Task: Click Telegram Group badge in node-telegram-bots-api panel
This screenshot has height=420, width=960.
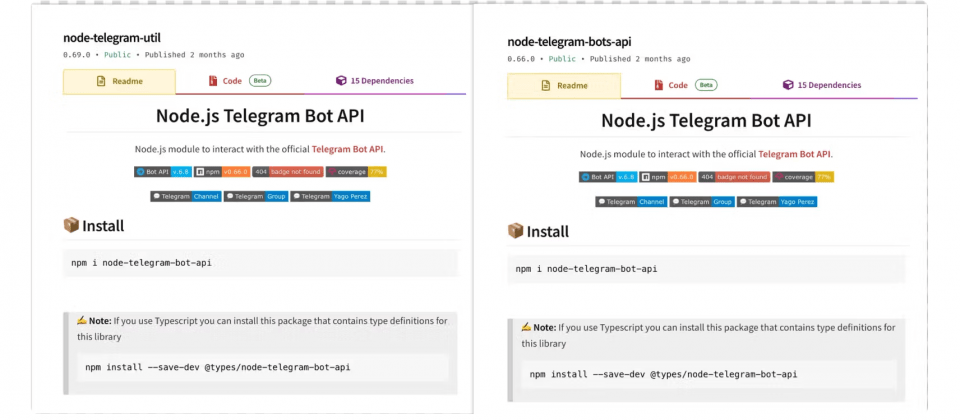Action: click(x=702, y=201)
